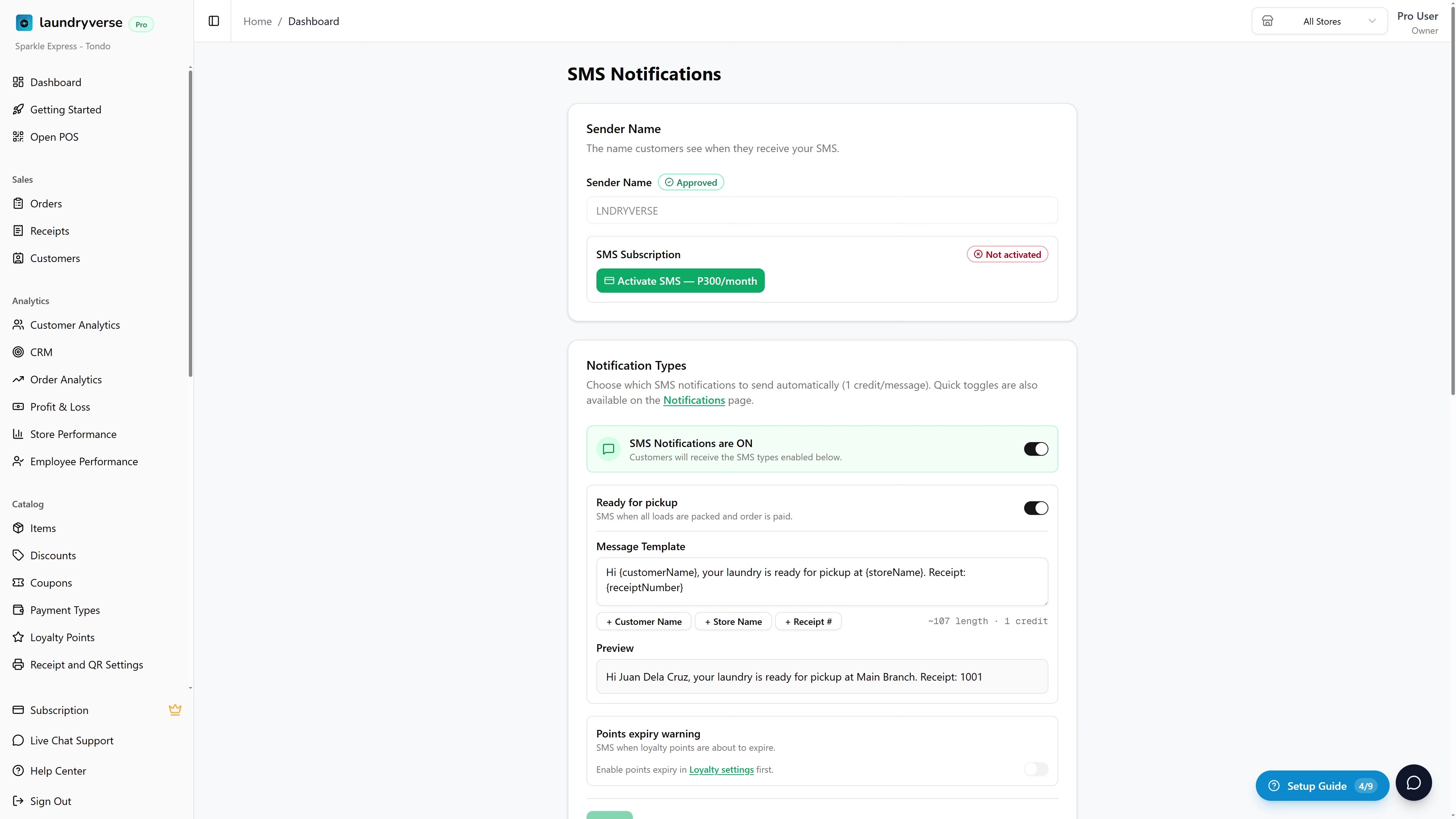Click the message Preview text box
1456x819 pixels.
tap(822, 676)
